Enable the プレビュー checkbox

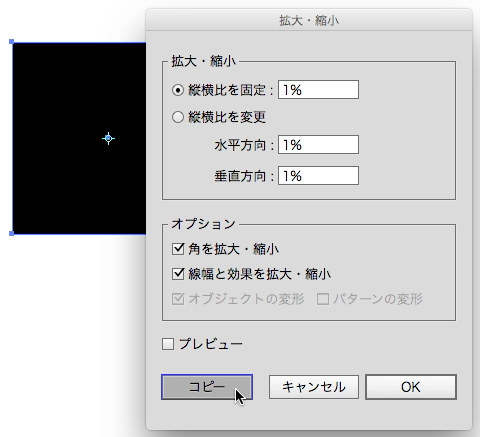tap(168, 344)
